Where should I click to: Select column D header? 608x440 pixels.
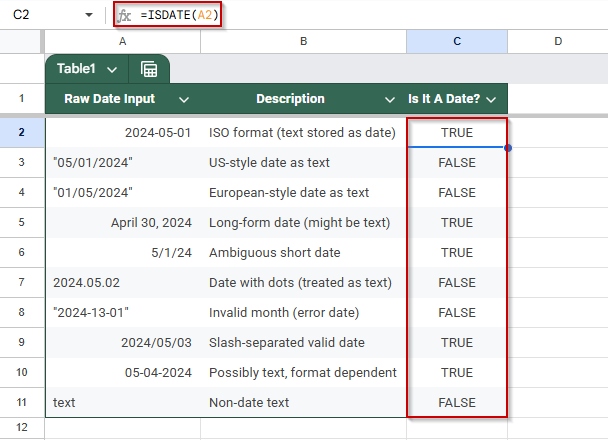(x=558, y=41)
